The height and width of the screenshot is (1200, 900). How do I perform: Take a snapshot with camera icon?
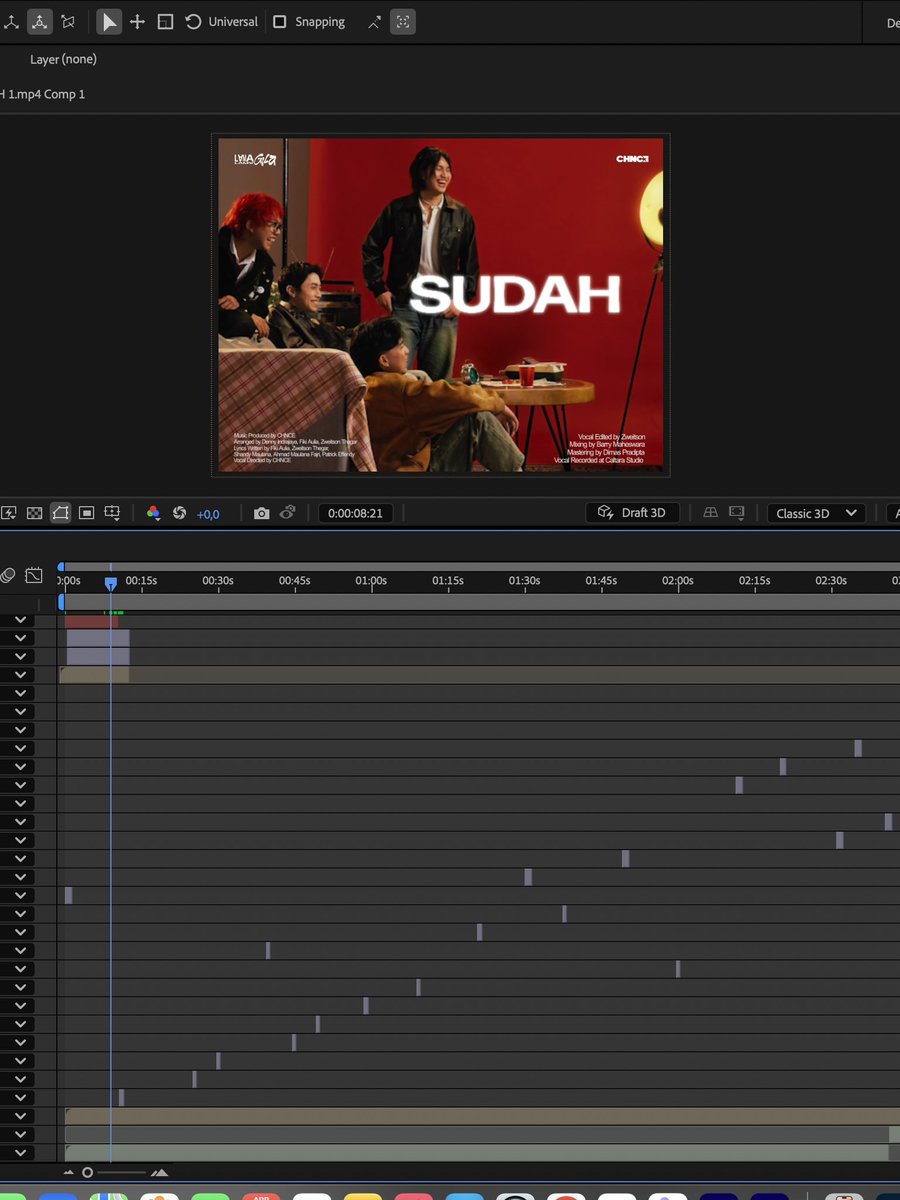(261, 513)
